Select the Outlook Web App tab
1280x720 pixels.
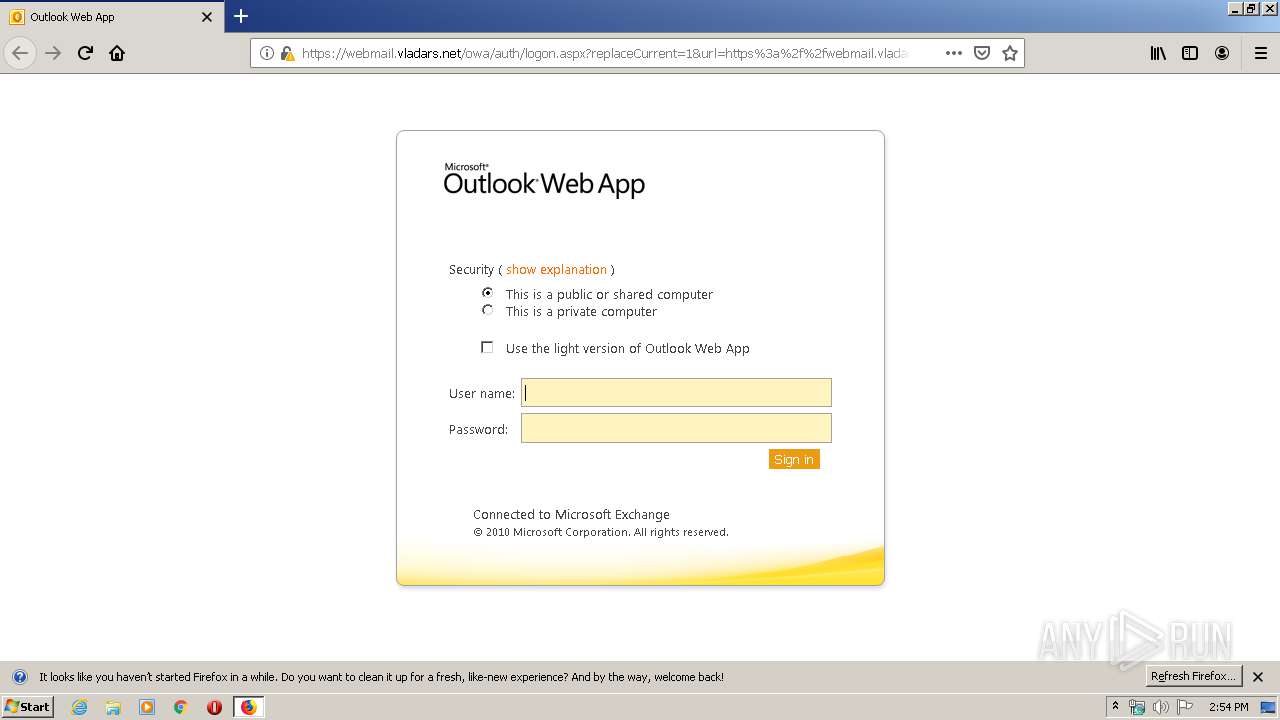112,17
